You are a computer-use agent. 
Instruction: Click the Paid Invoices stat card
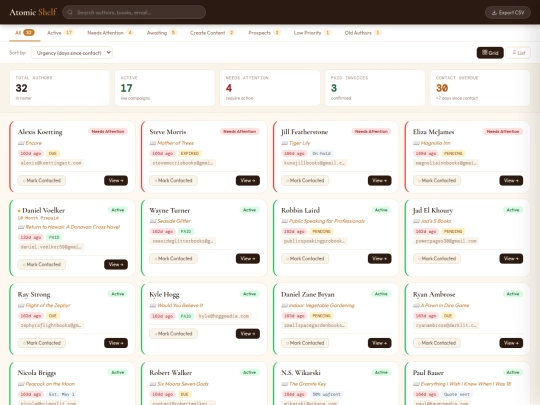pyautogui.click(x=375, y=88)
